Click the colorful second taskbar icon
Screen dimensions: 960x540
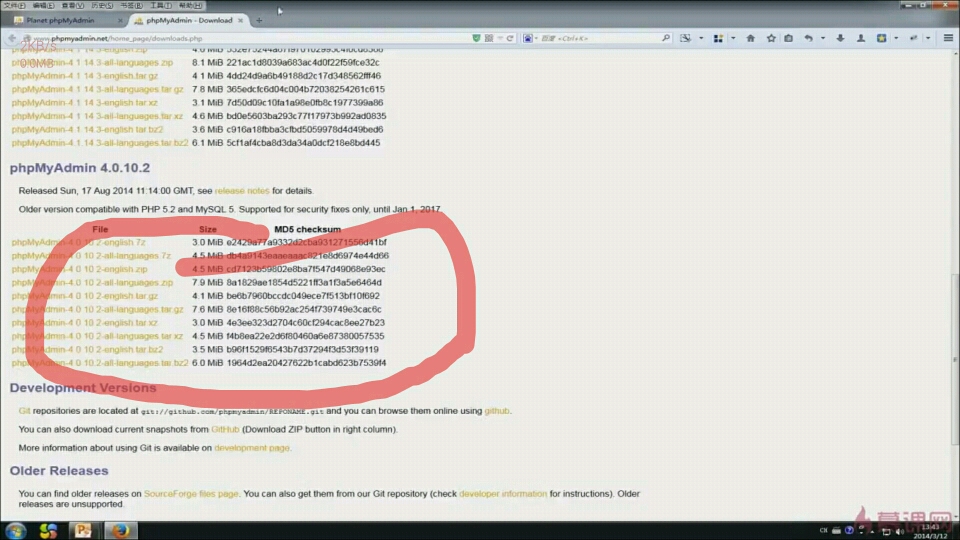click(x=48, y=530)
